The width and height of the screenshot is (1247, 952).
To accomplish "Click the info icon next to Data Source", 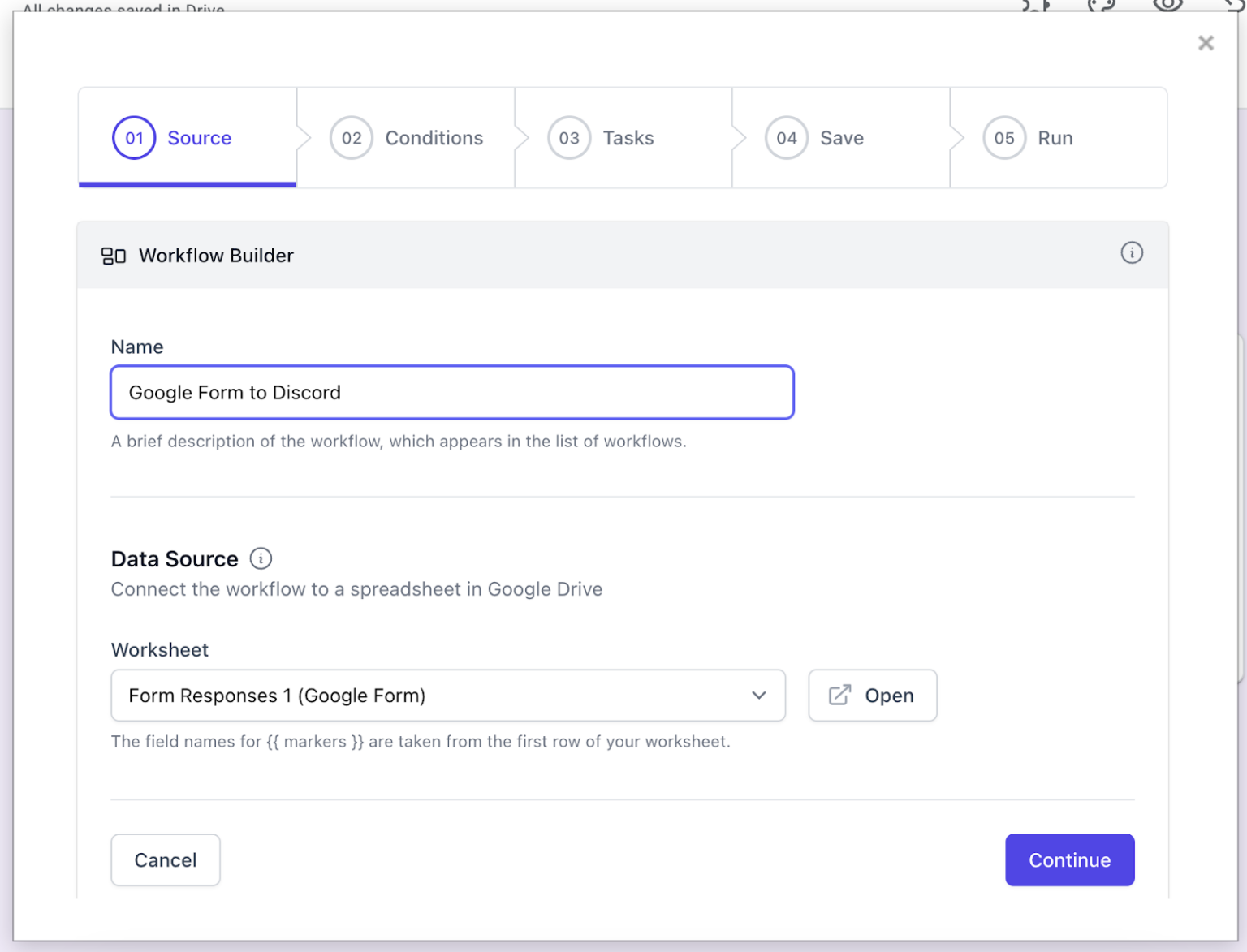I will click(260, 558).
